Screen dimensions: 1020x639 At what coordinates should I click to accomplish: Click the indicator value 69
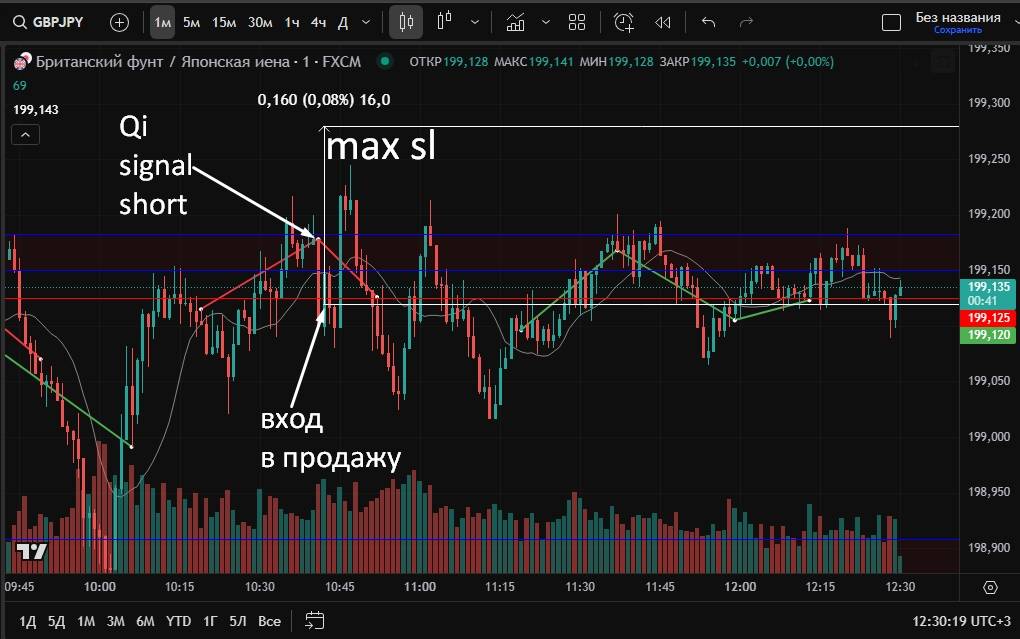coord(20,86)
